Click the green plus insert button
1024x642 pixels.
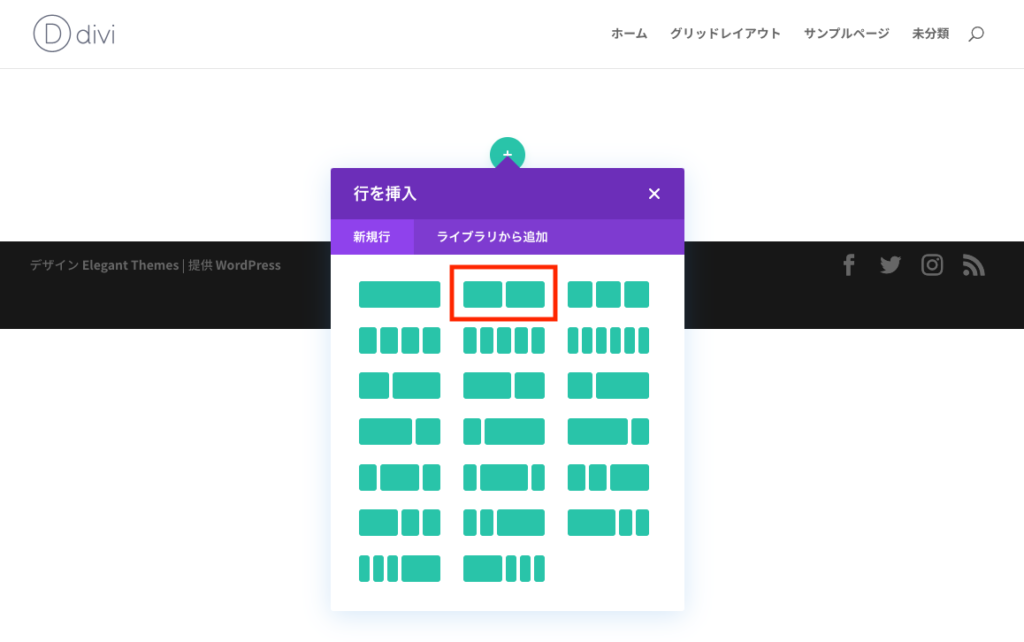[508, 152]
